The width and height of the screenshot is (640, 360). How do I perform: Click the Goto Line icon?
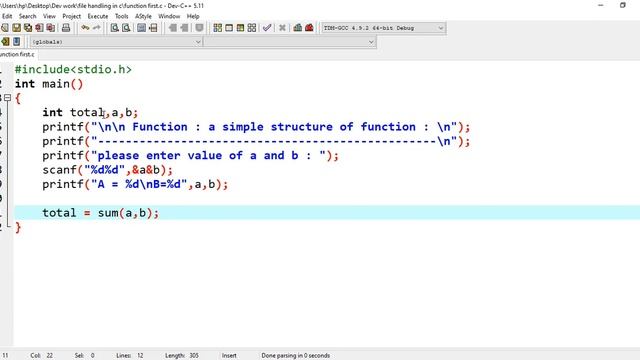153,28
